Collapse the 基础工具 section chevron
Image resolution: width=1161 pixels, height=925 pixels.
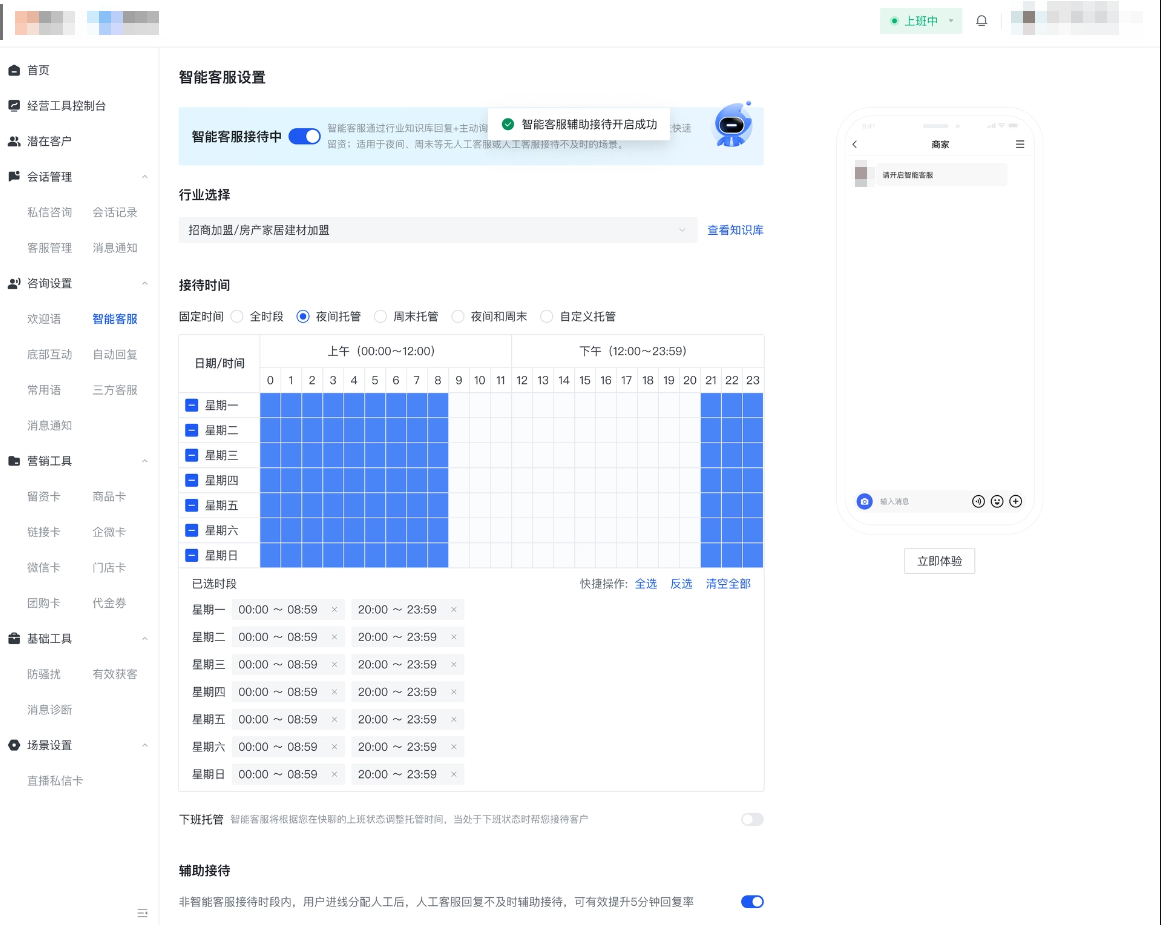(144, 638)
